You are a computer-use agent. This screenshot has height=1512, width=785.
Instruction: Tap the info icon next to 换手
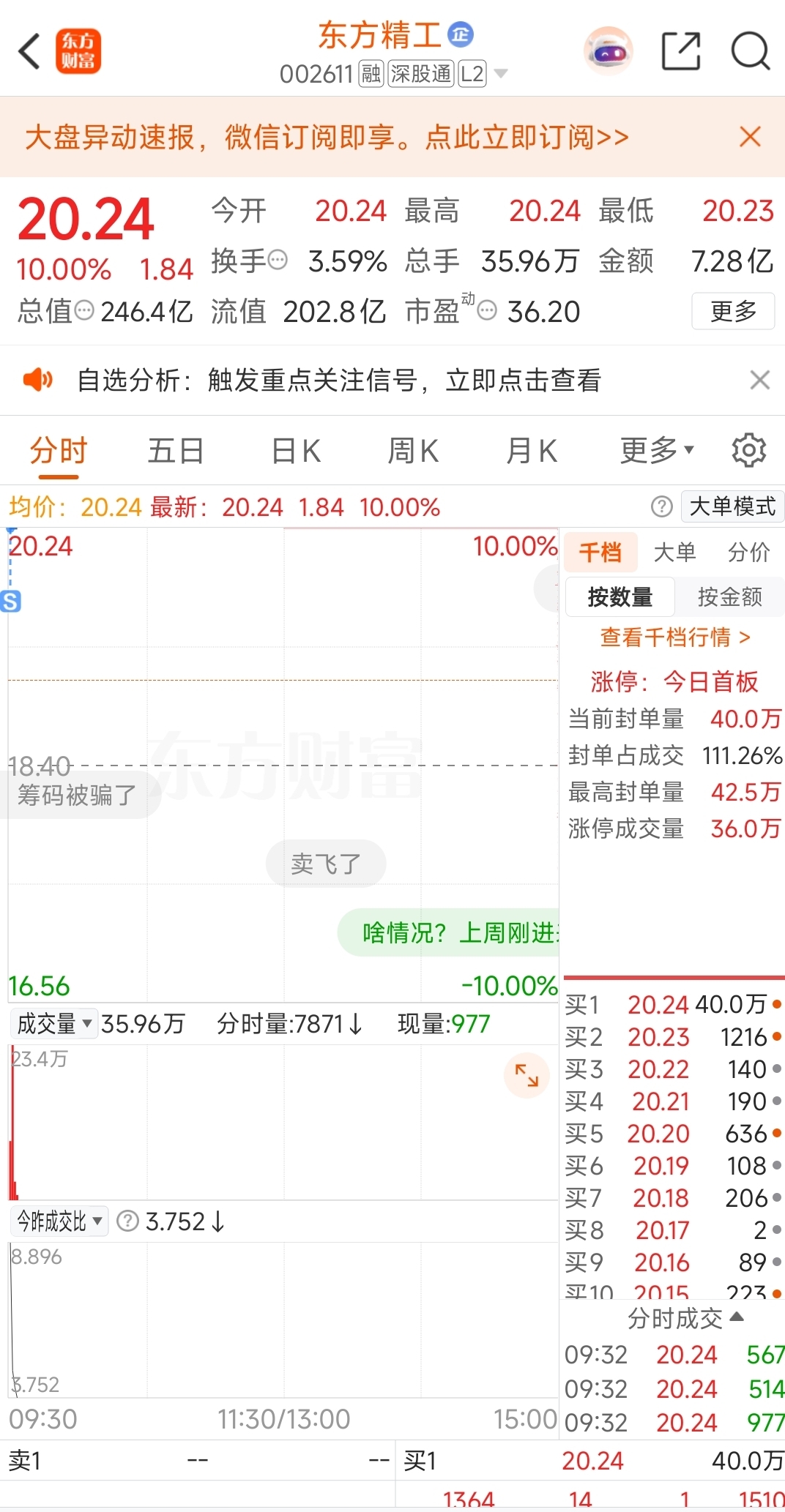(x=278, y=260)
